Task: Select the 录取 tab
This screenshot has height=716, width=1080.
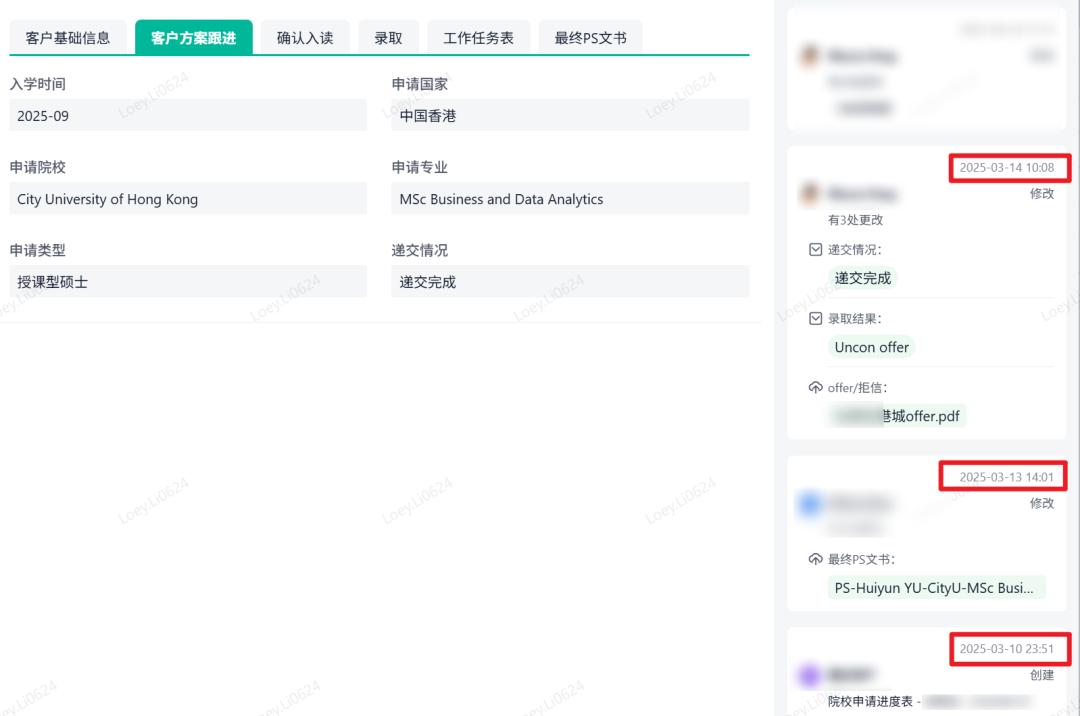Action: click(x=388, y=38)
